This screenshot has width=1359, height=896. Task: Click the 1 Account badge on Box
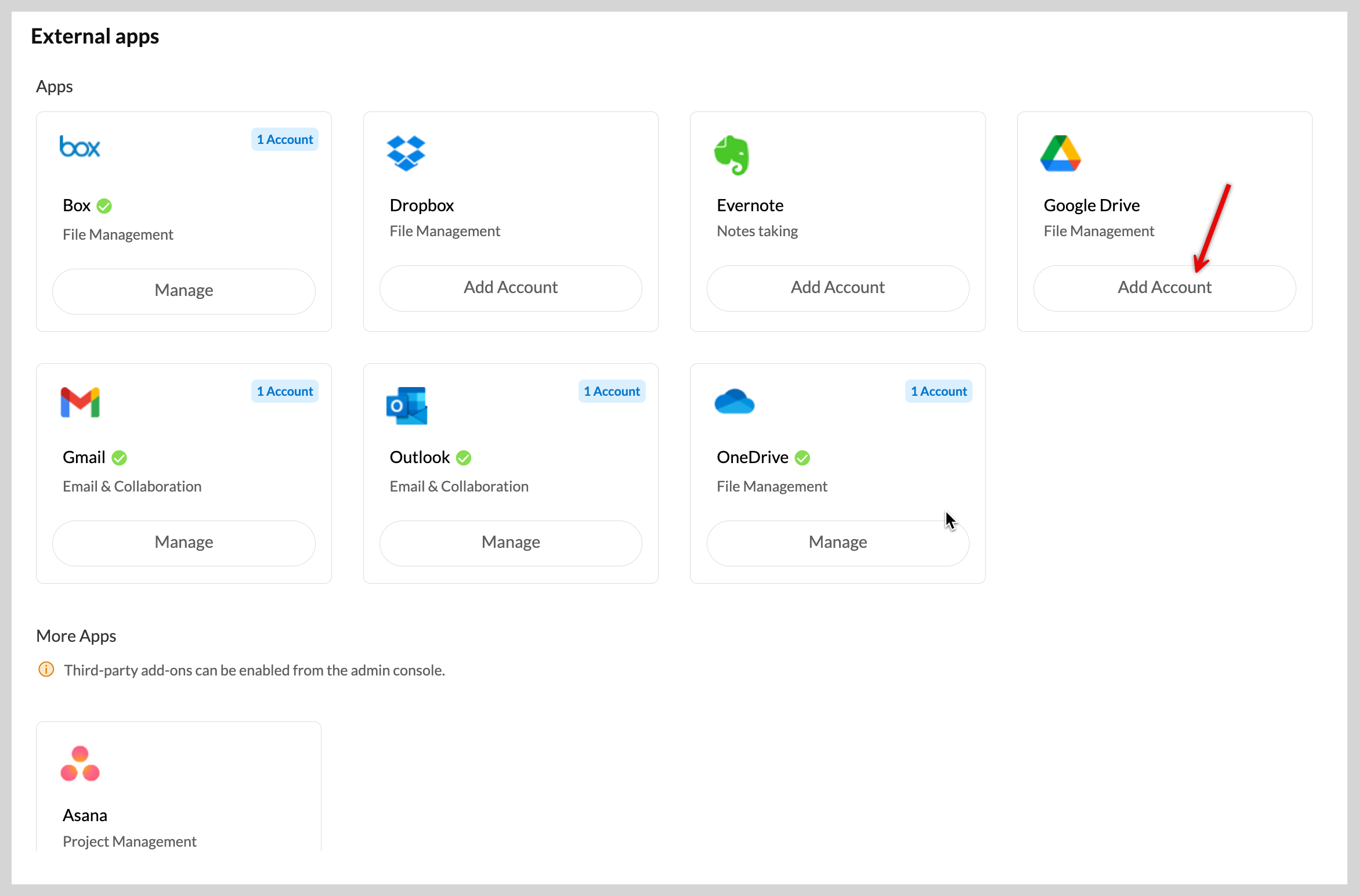pyautogui.click(x=285, y=140)
